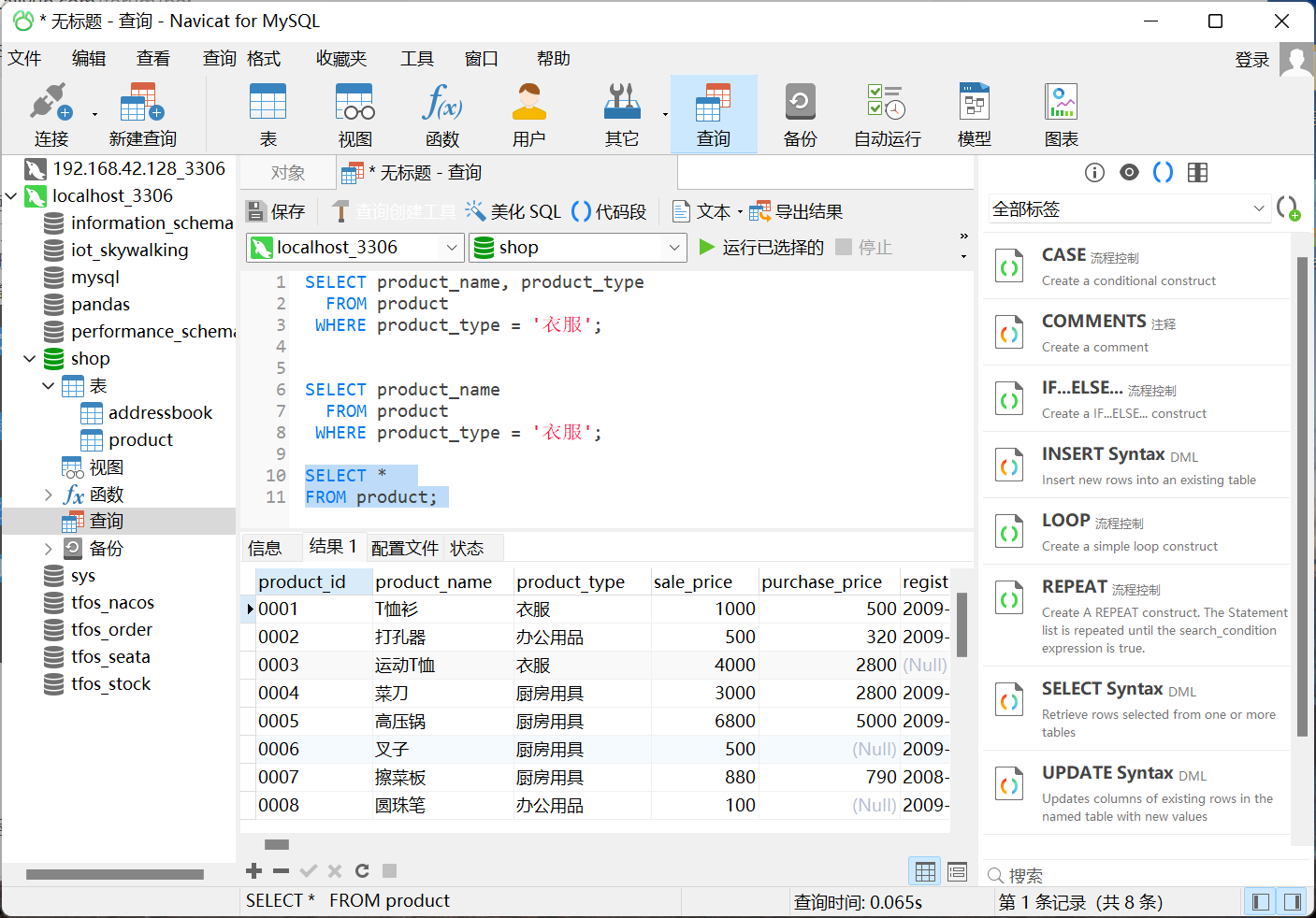The width and height of the screenshot is (1316, 918).
Task: Show the info panel icon on right pane
Action: [x=1094, y=172]
